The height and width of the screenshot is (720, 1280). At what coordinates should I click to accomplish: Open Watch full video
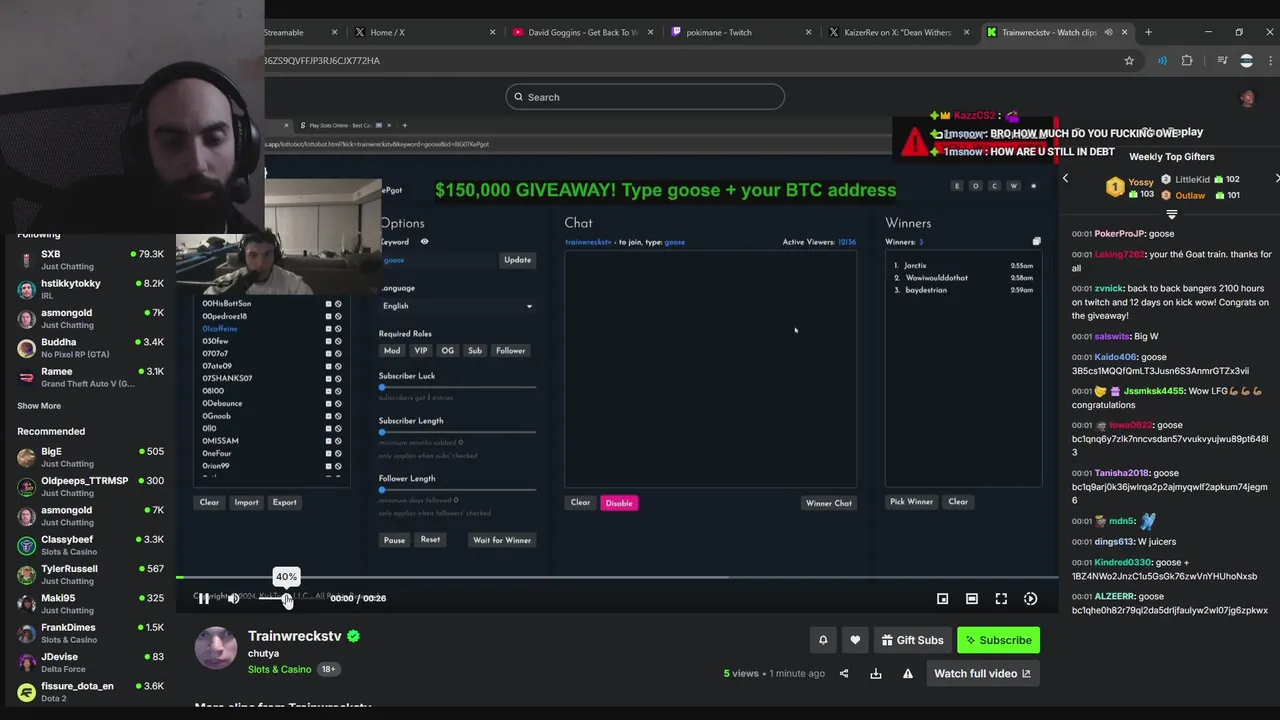coord(982,673)
